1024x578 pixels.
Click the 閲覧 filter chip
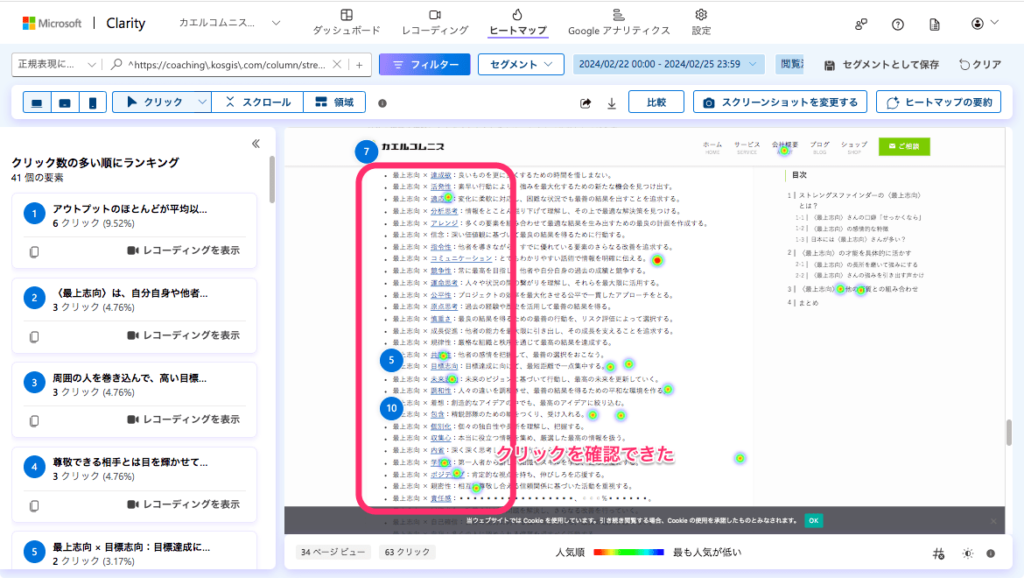pyautogui.click(x=790, y=64)
